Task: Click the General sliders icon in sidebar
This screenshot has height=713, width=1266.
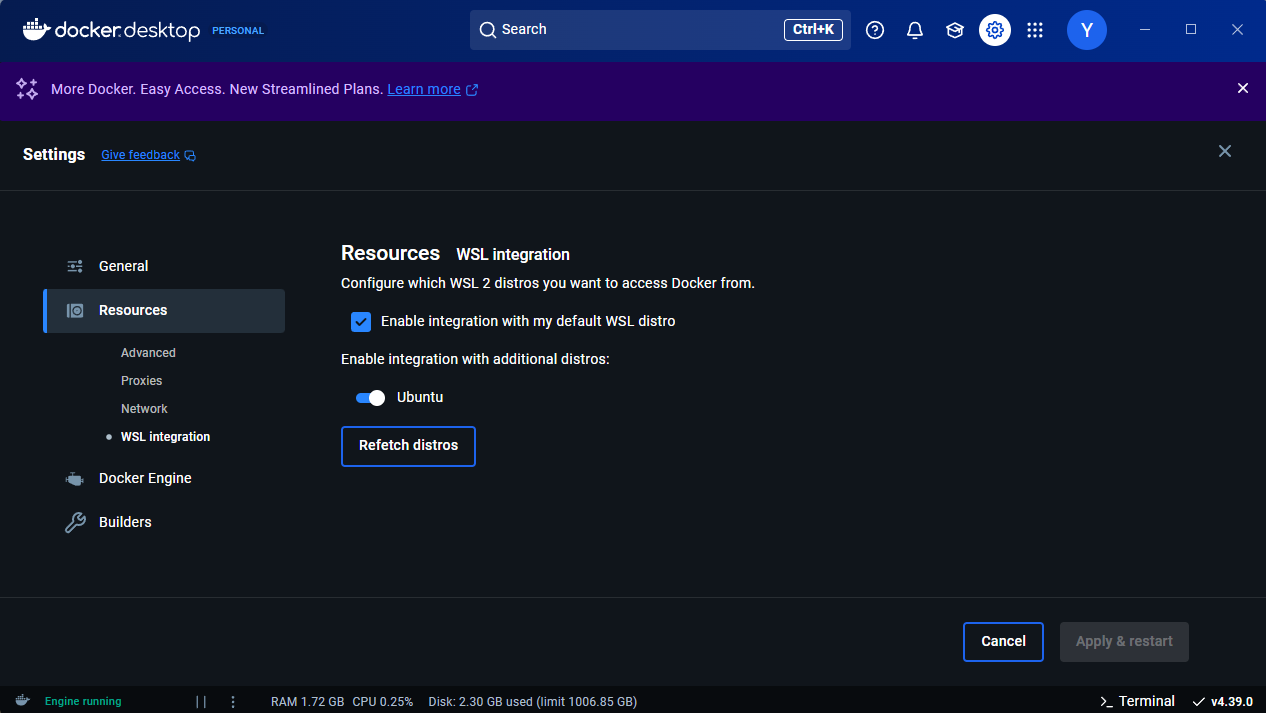Action: (75, 266)
